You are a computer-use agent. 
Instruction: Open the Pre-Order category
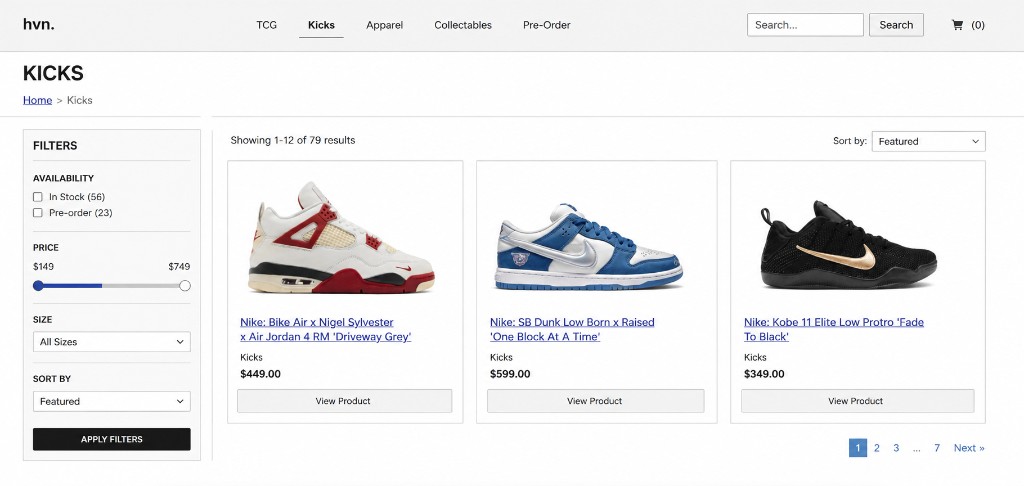click(x=547, y=25)
